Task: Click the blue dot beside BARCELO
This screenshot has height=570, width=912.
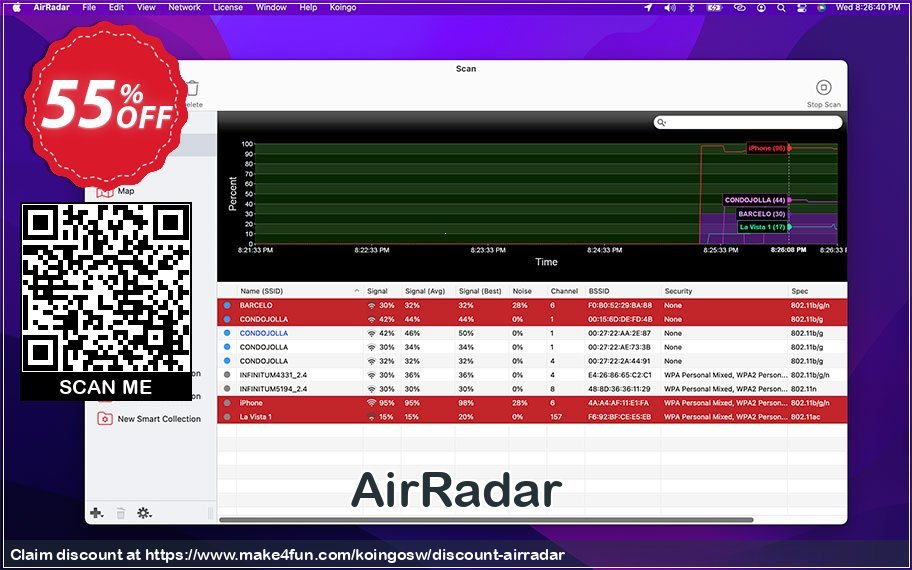Action: tap(227, 305)
